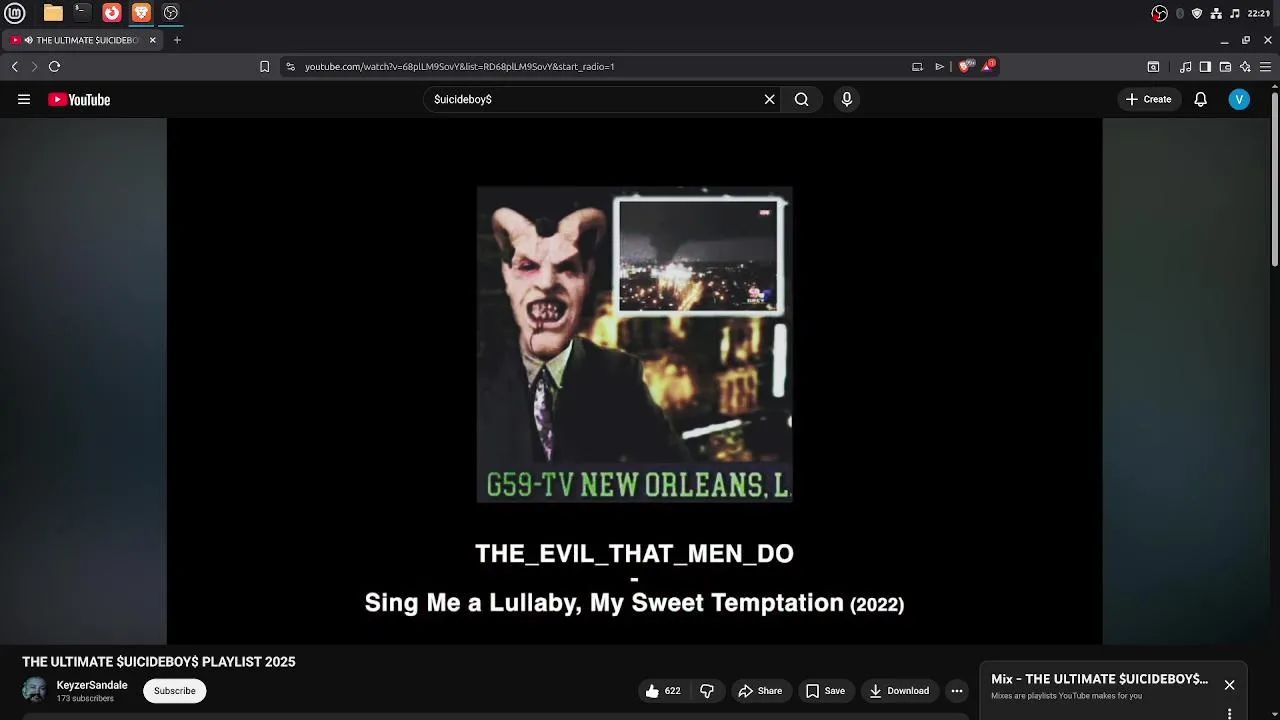
Task: Open the Files folder launcher in panel
Action: click(x=53, y=13)
